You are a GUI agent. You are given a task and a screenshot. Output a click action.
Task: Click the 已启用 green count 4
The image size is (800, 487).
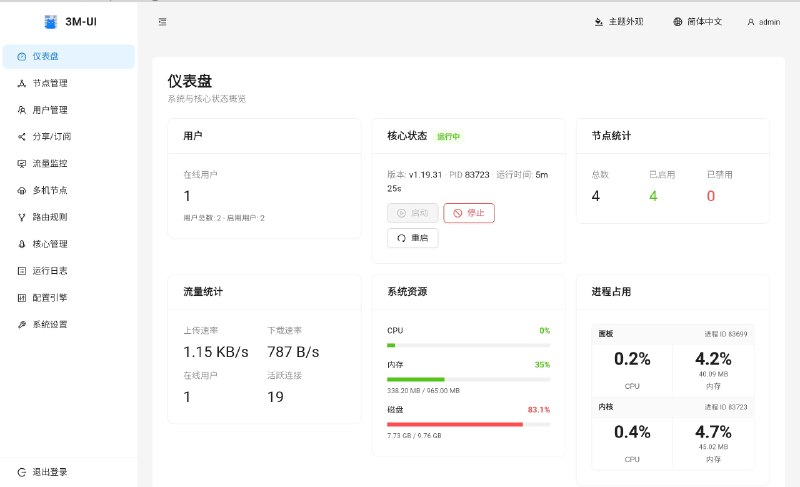653,196
